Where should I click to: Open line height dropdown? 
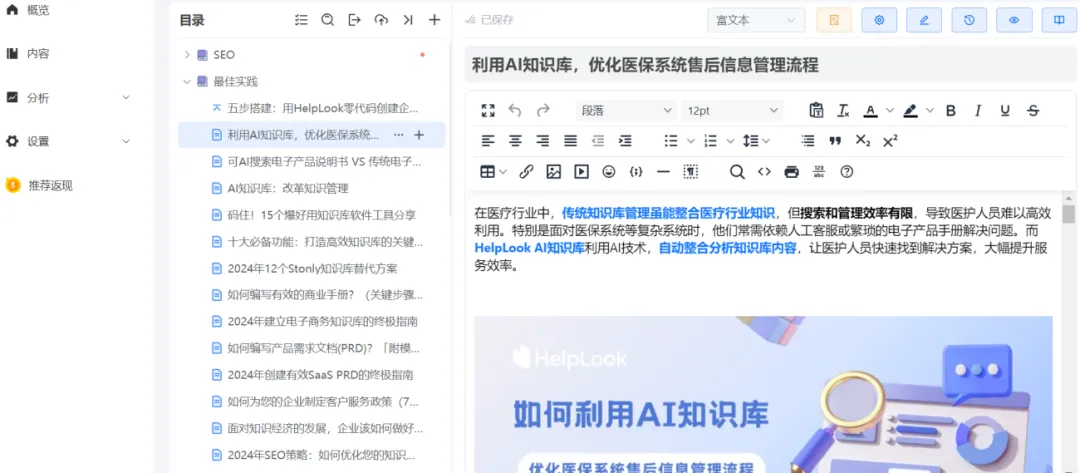click(756, 141)
